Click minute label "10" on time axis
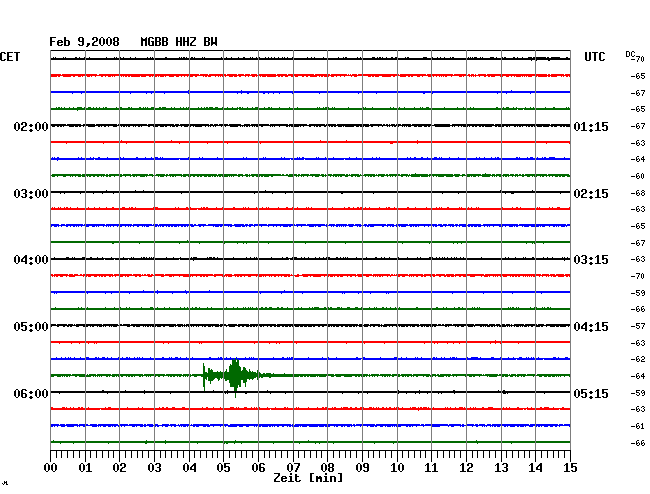650x494 pixels. pos(397,467)
